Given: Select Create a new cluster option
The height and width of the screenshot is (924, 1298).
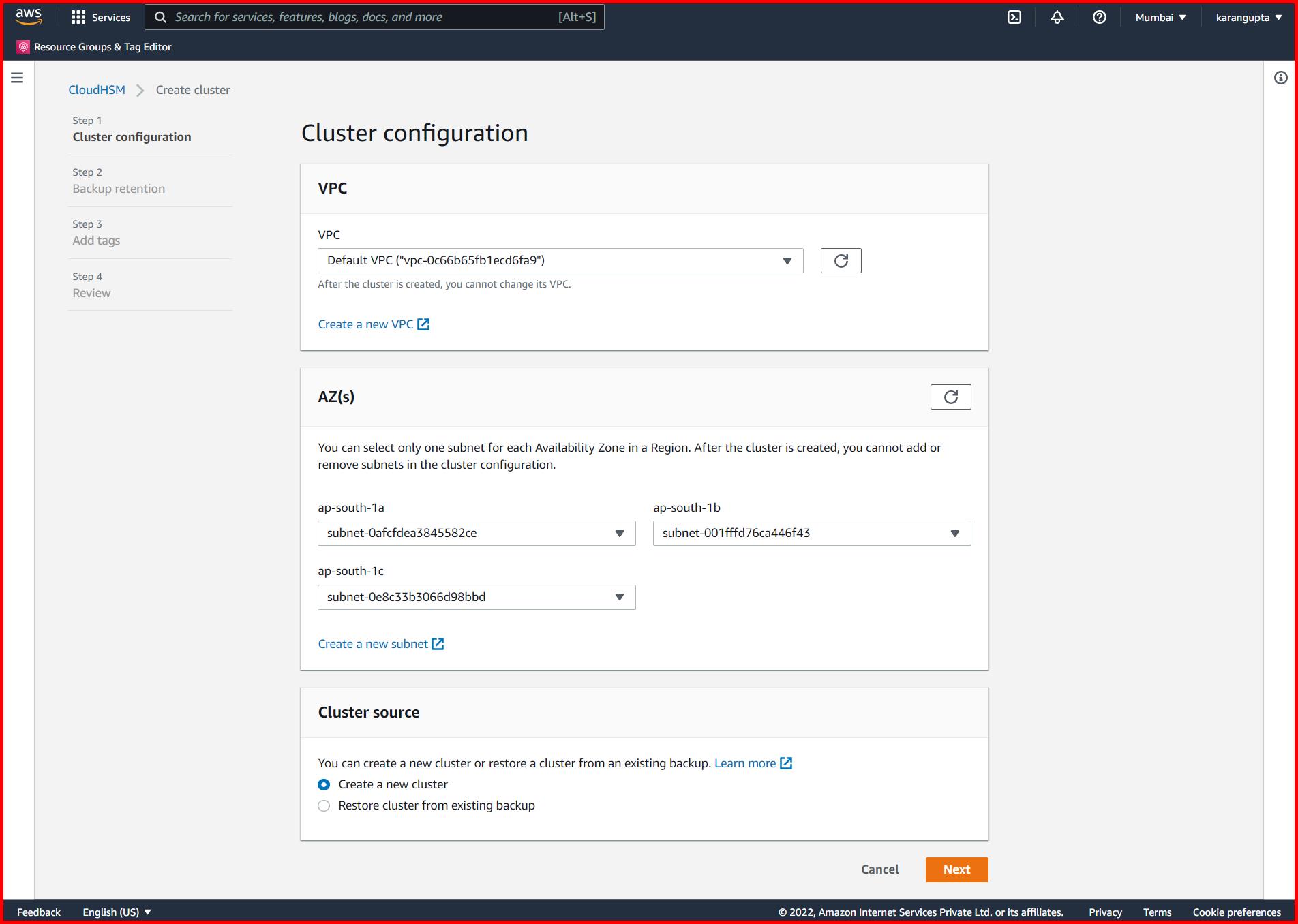Looking at the screenshot, I should 324,784.
